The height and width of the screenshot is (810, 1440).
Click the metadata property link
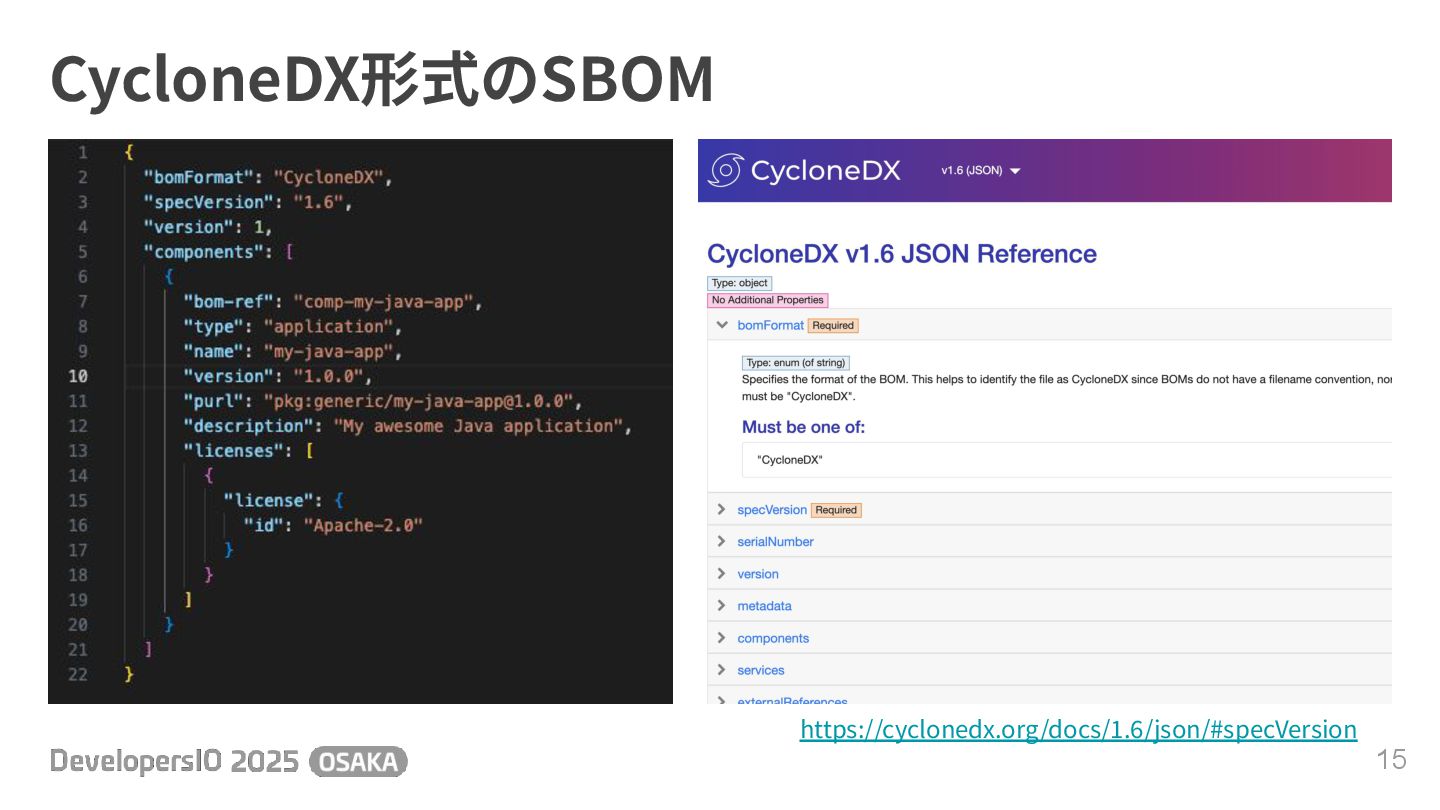click(764, 606)
